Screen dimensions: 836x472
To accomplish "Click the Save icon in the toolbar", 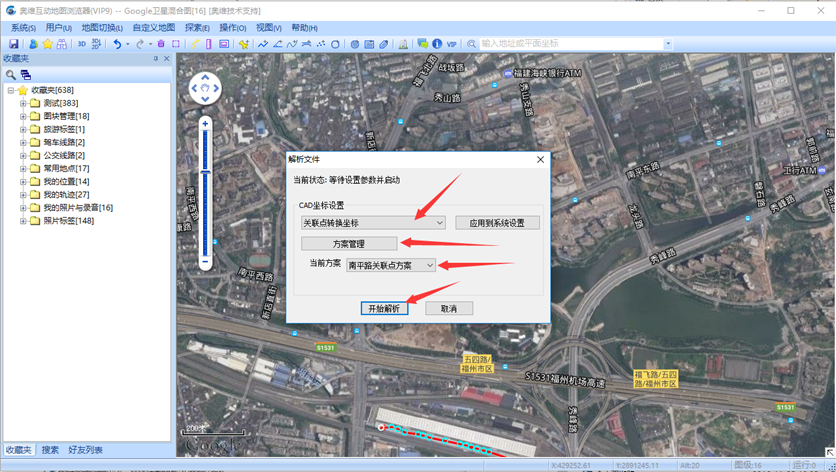I will point(13,44).
